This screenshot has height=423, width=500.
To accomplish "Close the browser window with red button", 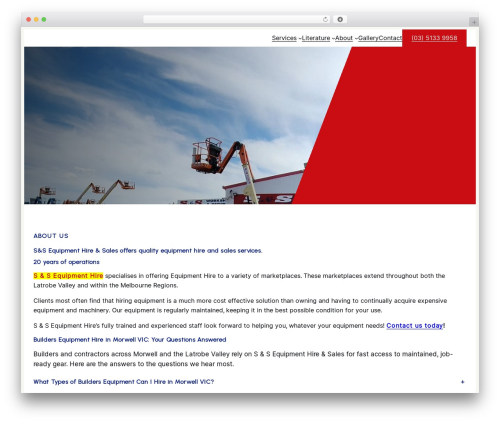I will (29, 20).
